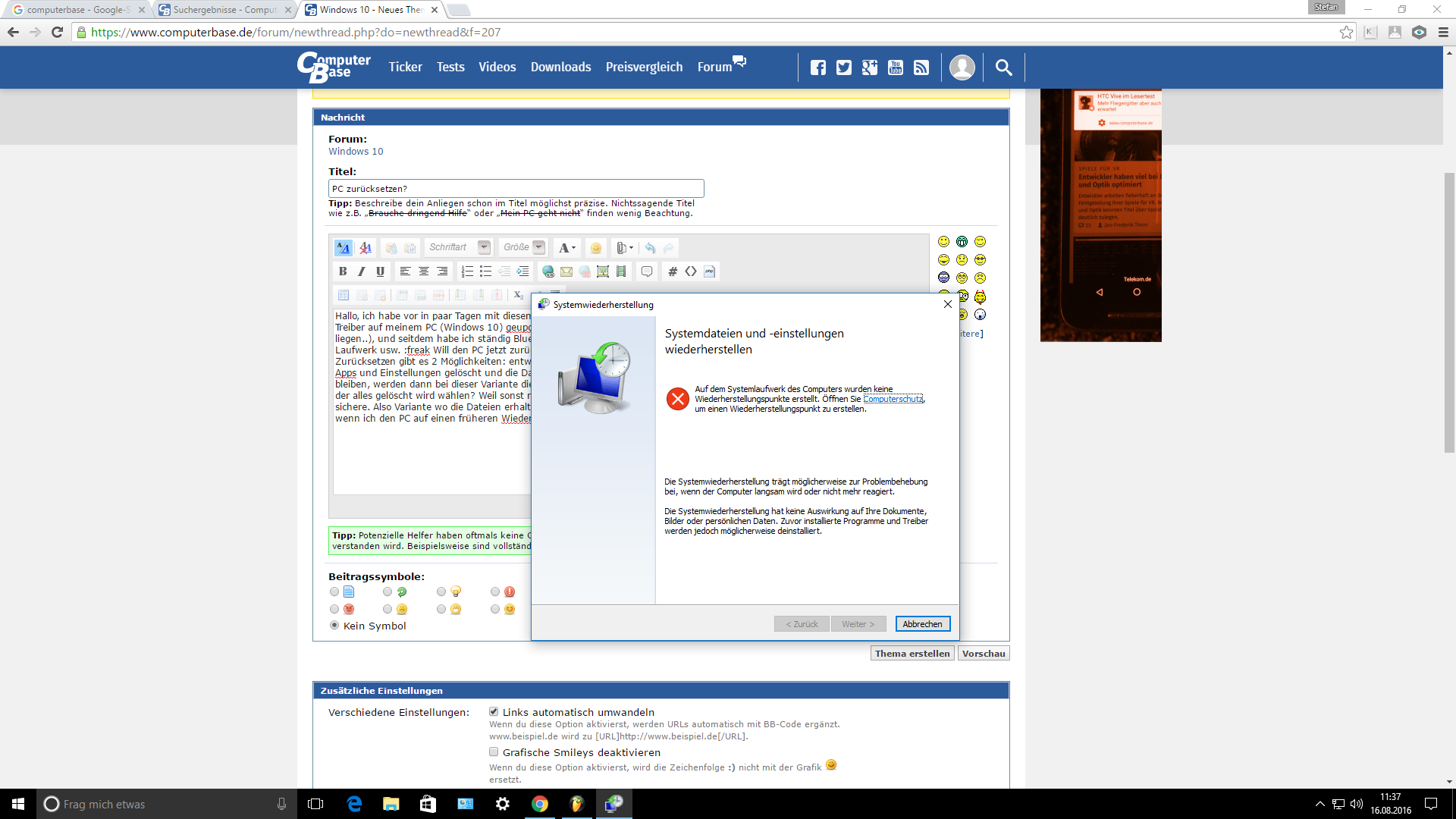
Task: Toggle bold formatting in the editor
Action: [x=343, y=271]
